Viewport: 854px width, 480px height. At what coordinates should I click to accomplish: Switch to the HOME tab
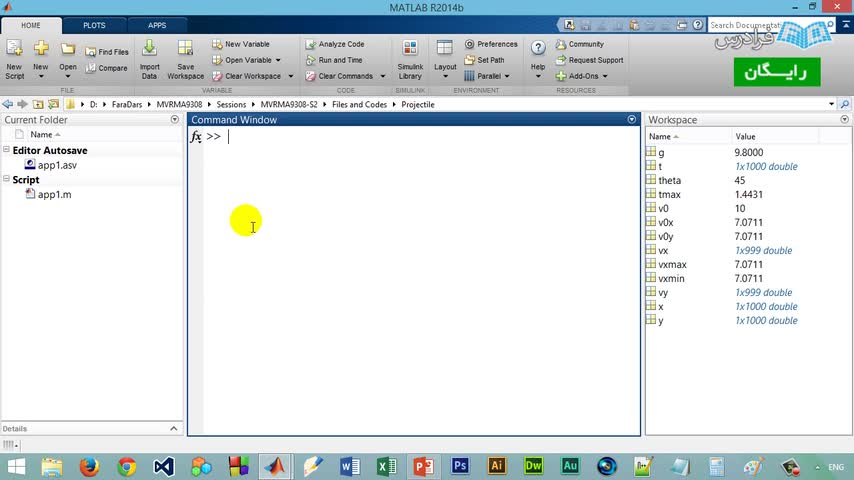(31, 26)
